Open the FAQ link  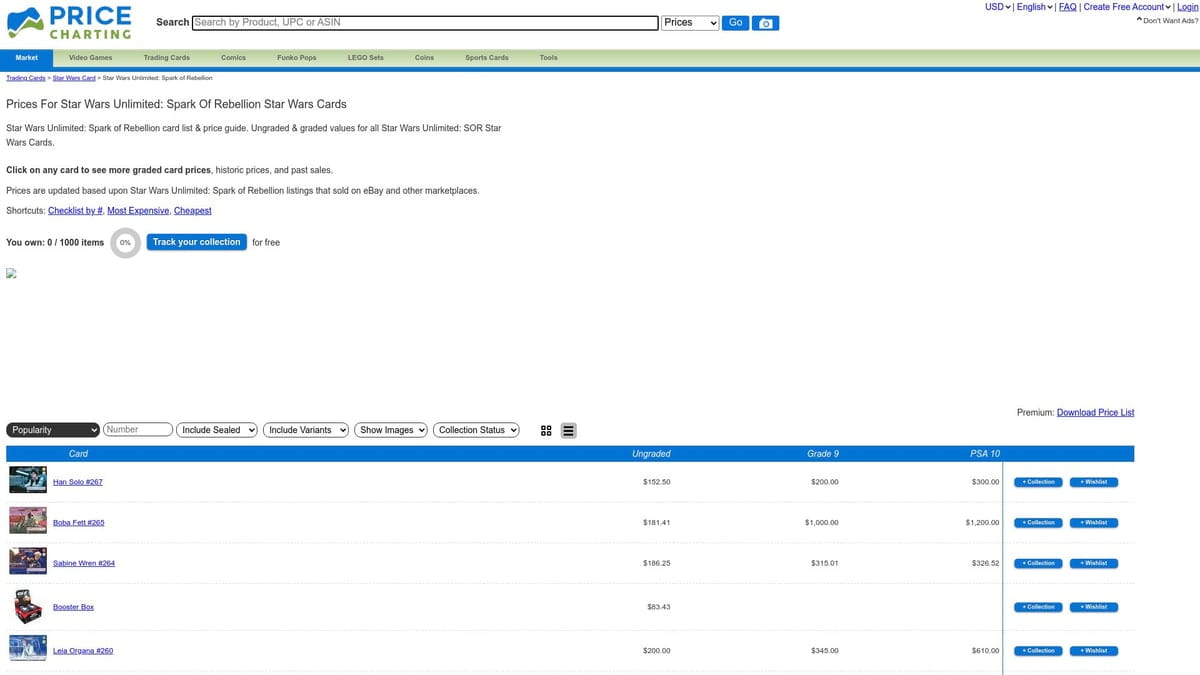tap(1067, 7)
